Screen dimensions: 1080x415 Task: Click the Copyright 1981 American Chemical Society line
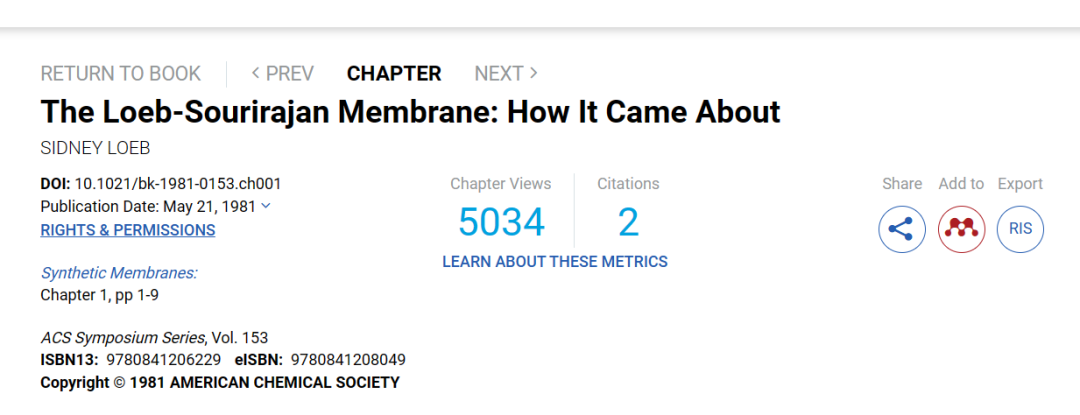[x=219, y=383]
